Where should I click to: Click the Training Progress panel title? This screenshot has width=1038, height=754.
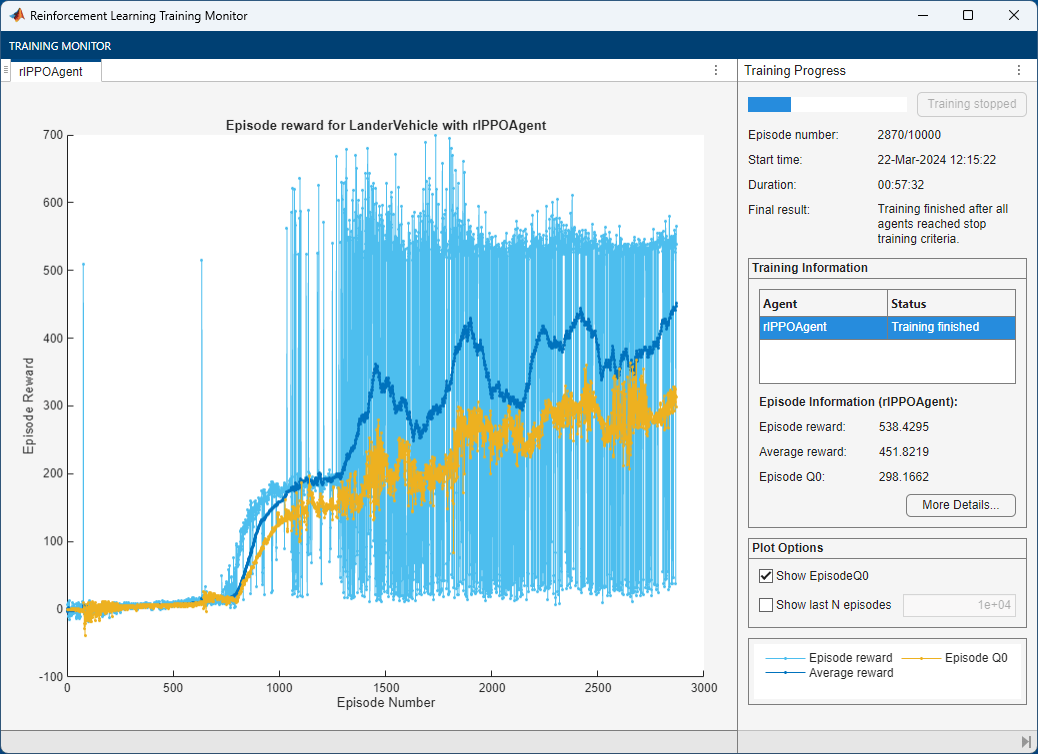click(x=795, y=71)
